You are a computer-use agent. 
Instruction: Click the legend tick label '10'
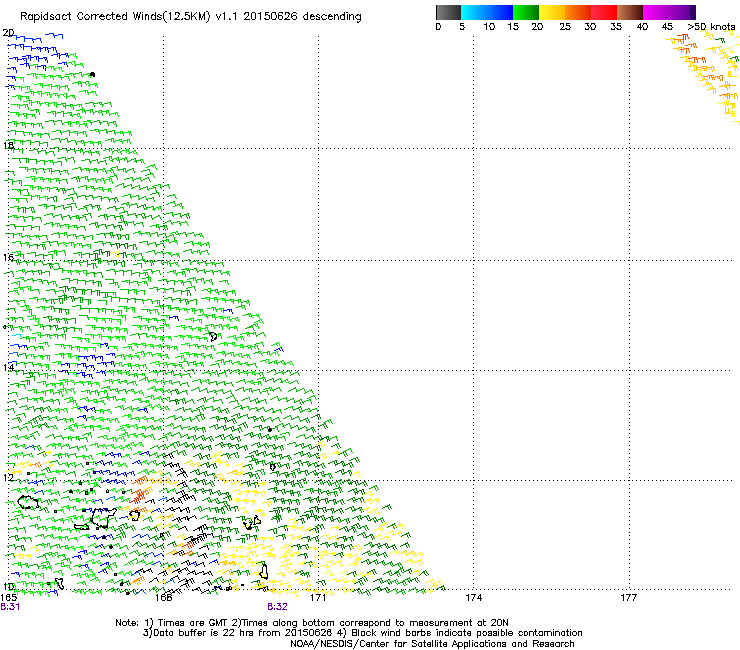tap(489, 27)
